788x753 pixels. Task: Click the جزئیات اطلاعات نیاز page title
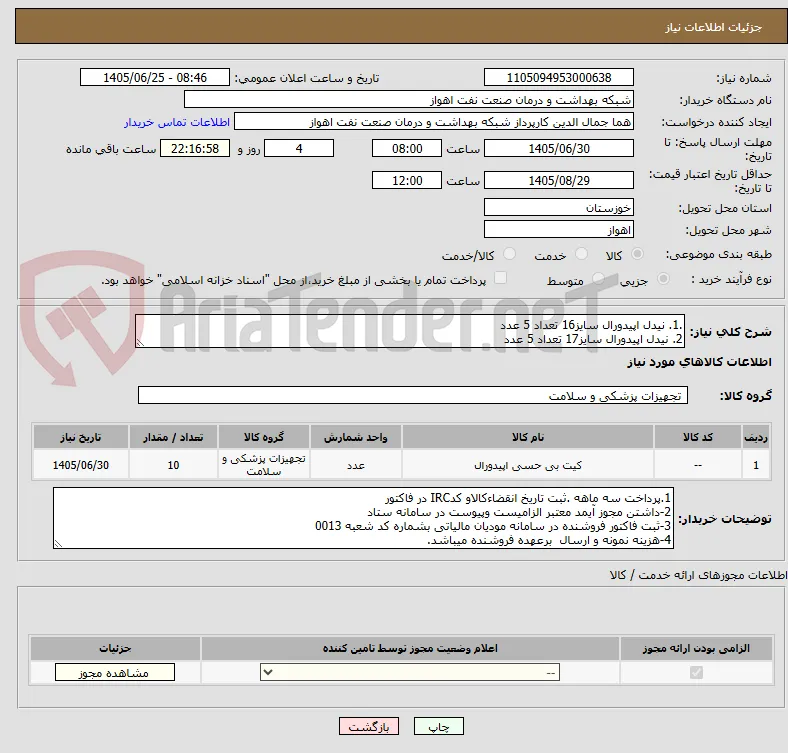(714, 27)
